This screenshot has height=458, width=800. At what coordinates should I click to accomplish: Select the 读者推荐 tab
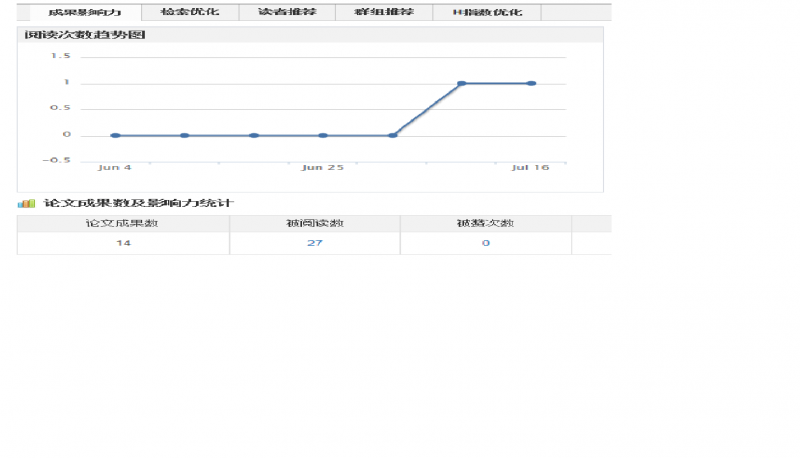pyautogui.click(x=287, y=12)
